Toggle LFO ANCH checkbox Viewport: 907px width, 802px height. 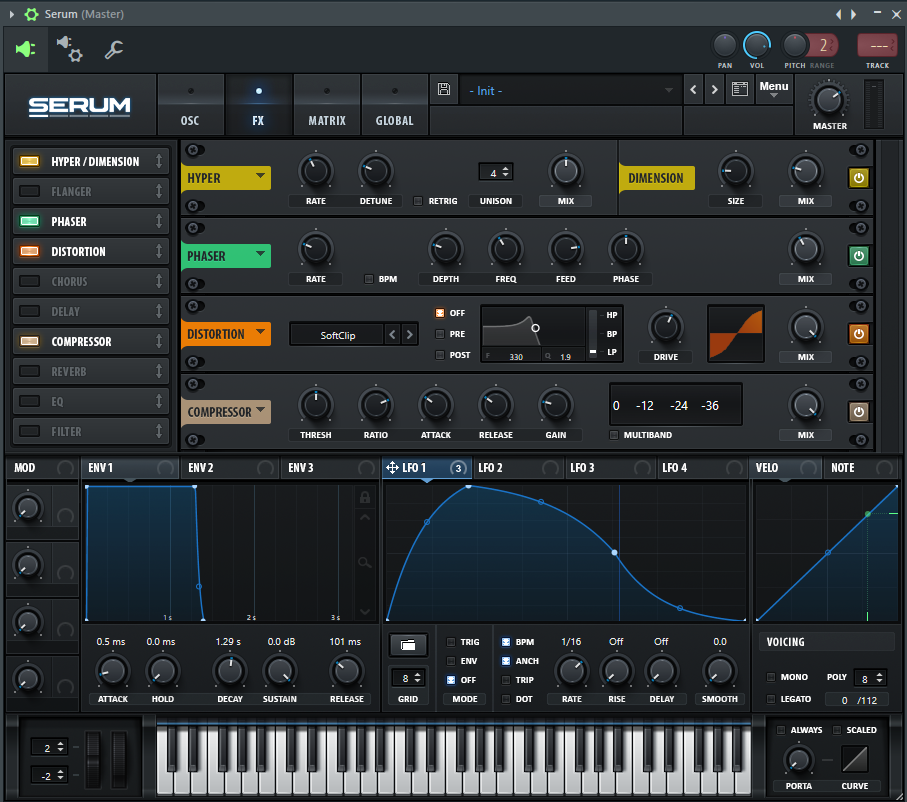pos(506,661)
